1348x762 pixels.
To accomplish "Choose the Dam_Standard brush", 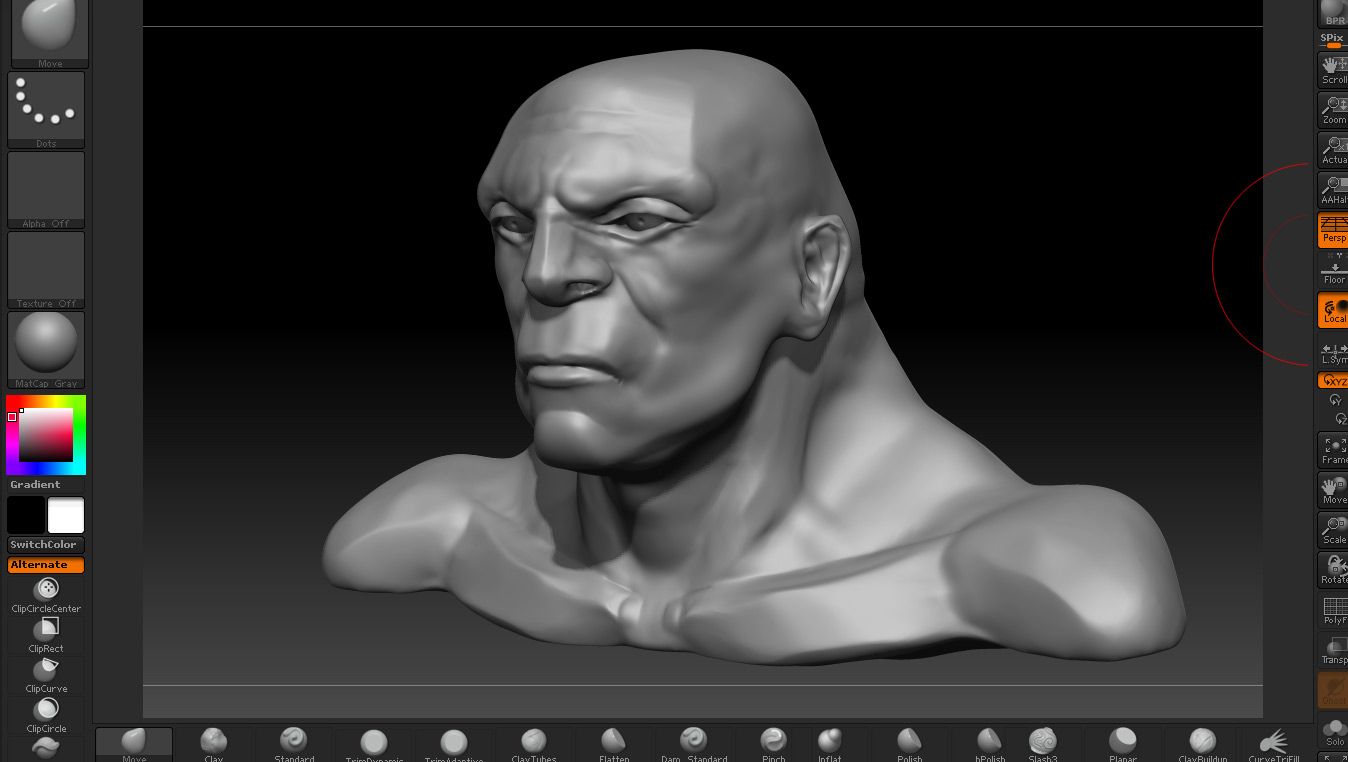I will point(694,745).
